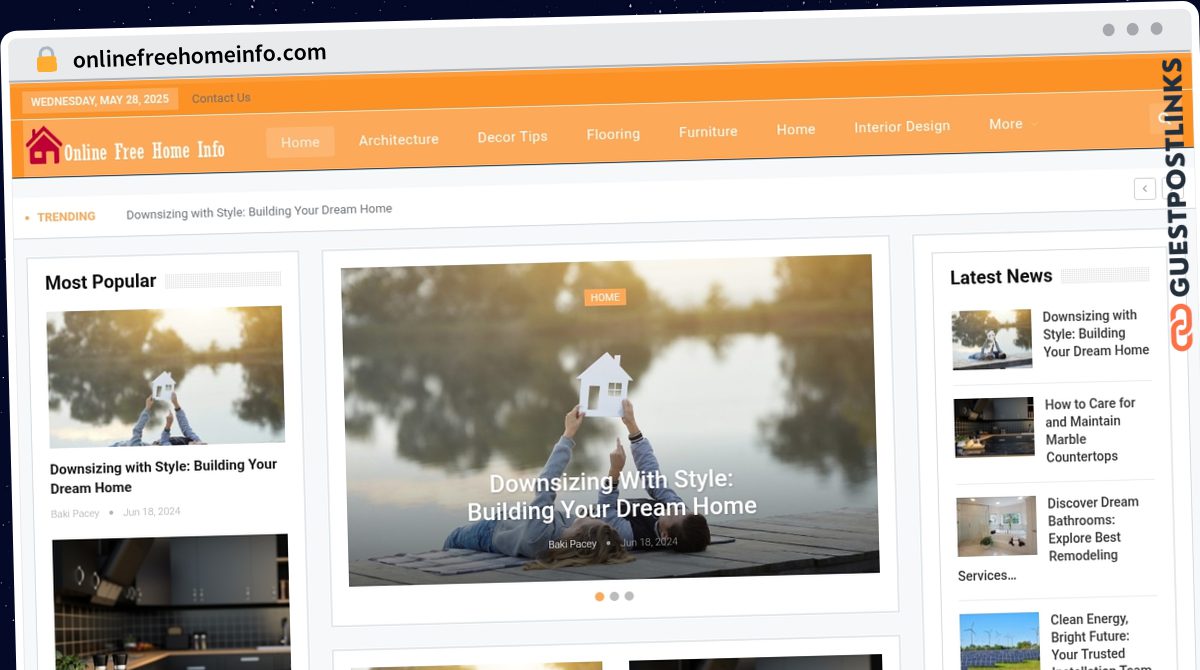Click the Wednesday, May 28, 2025 date badge
Screen dimensions: 1200x670
[100, 100]
